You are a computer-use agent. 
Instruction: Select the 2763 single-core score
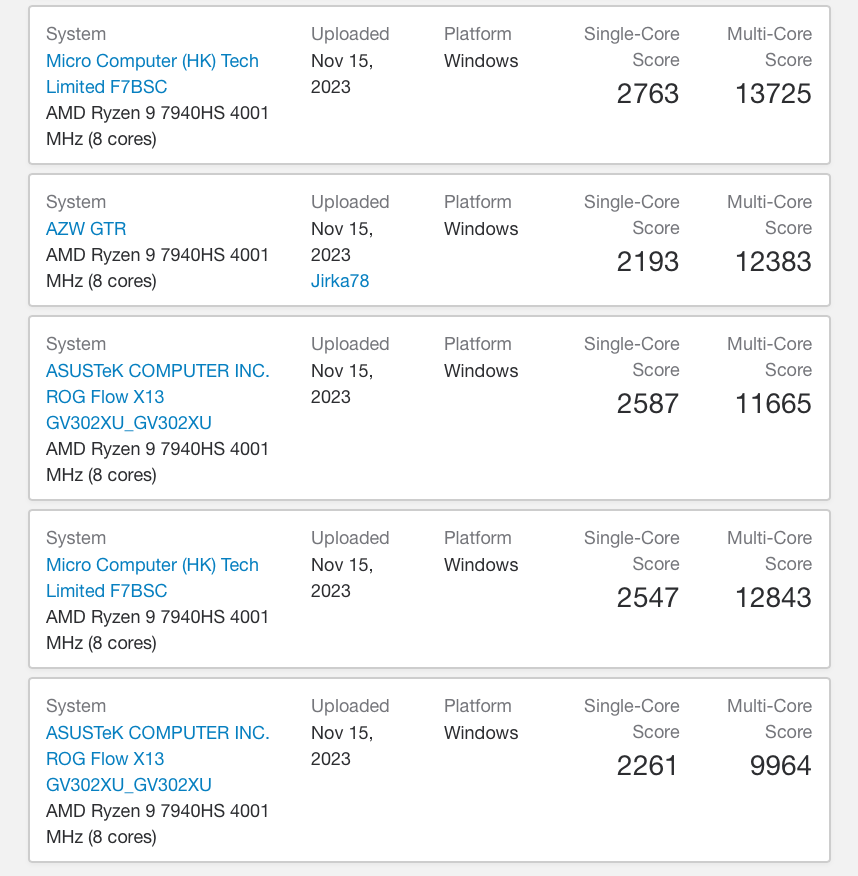click(647, 93)
